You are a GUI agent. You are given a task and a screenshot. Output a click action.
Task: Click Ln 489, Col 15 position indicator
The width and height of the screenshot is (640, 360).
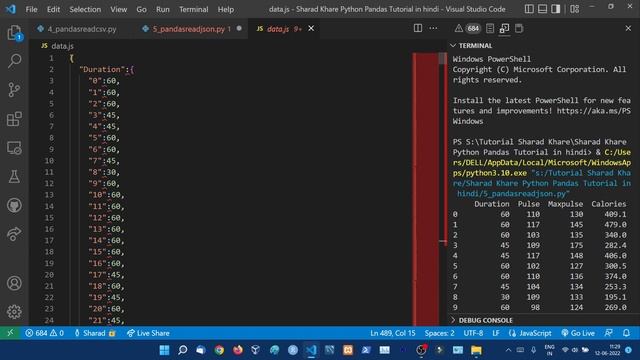[393, 333]
